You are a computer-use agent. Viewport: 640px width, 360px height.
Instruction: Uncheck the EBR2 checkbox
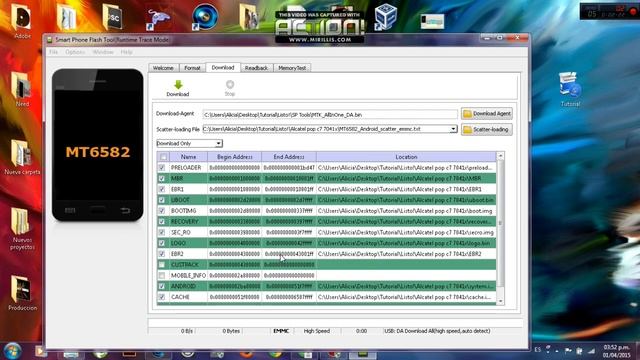click(x=162, y=254)
